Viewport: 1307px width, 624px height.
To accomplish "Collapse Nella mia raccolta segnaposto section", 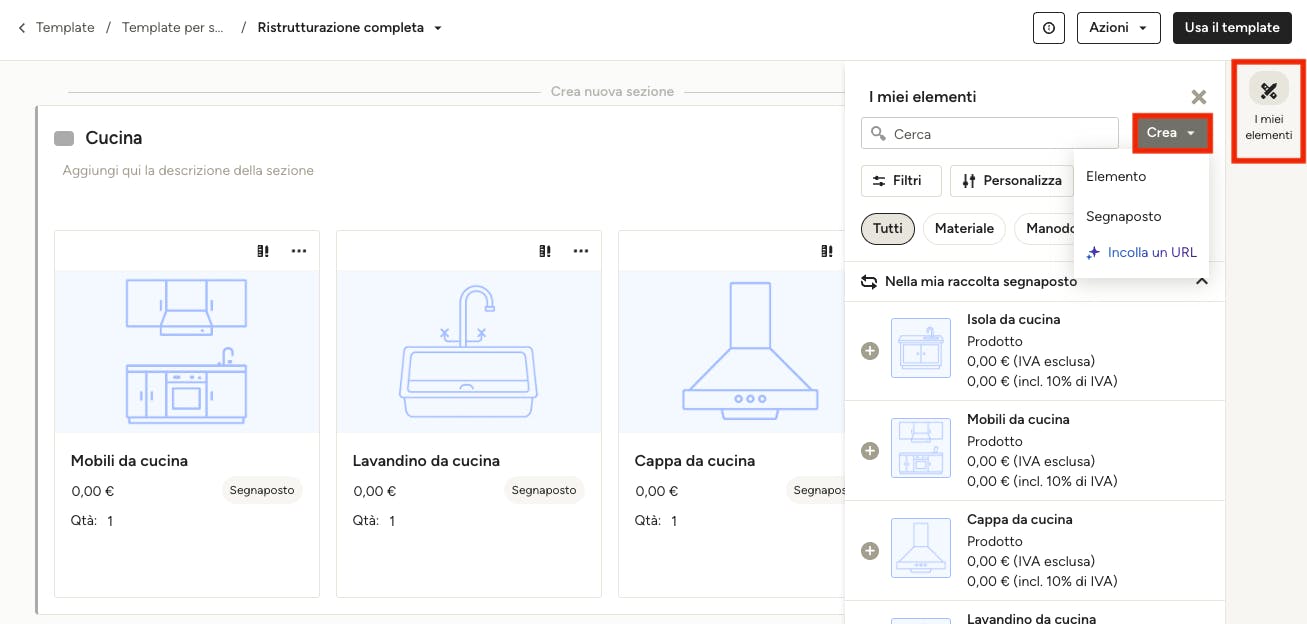I will 1203,282.
